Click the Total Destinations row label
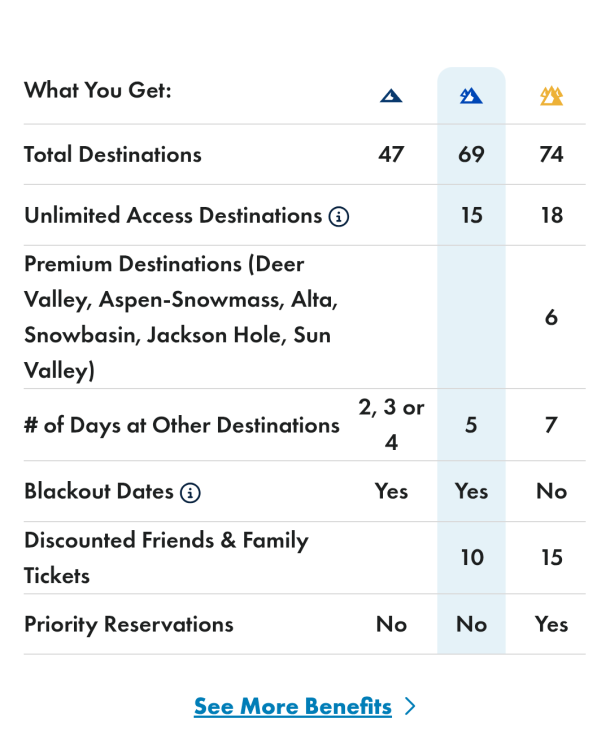 (112, 154)
